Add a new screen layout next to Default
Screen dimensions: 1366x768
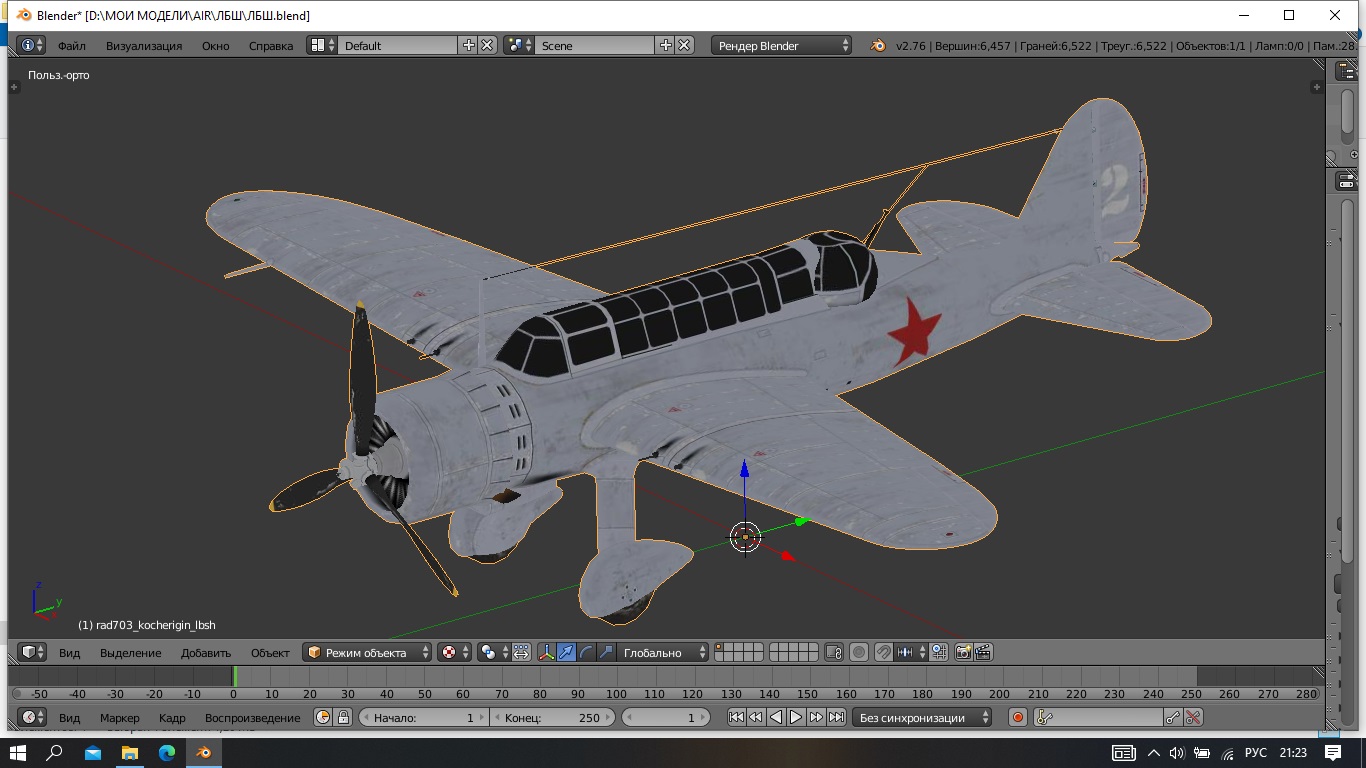click(x=468, y=45)
